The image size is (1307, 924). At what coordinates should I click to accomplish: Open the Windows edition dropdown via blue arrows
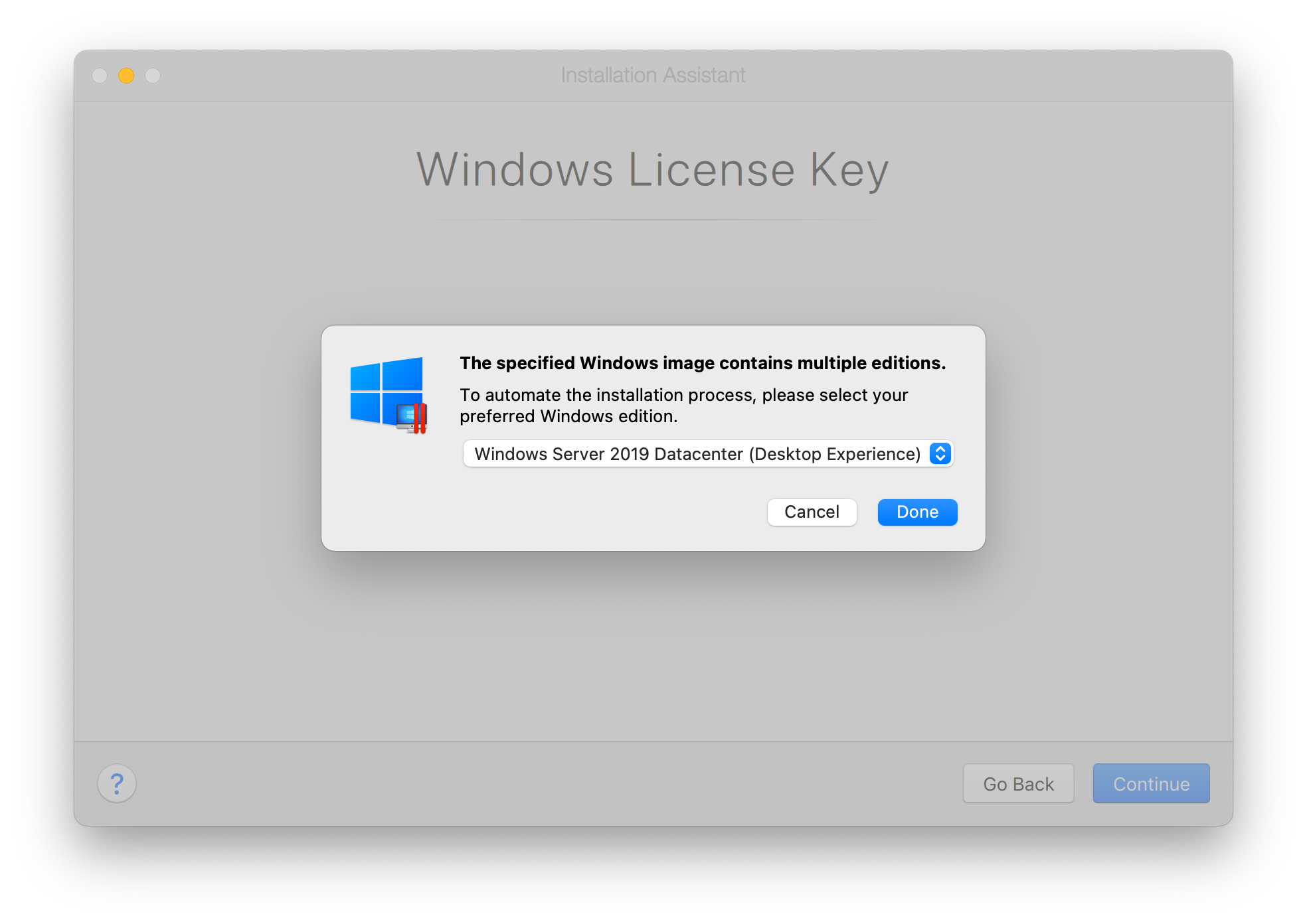click(x=940, y=453)
